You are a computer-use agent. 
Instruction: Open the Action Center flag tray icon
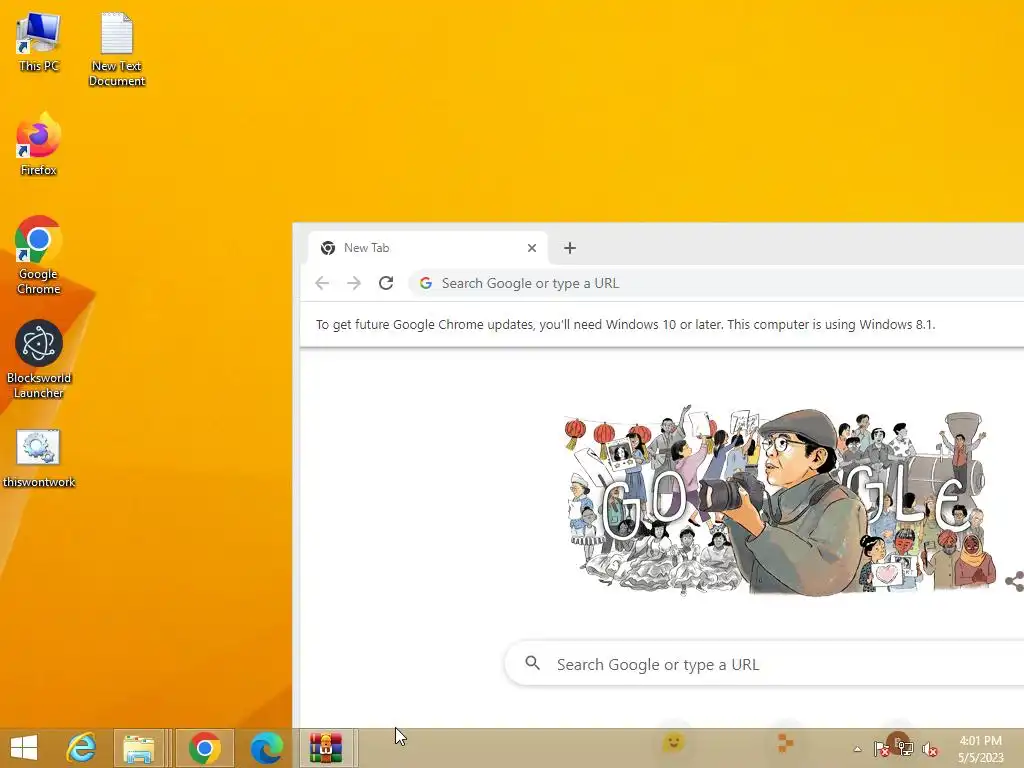tap(881, 748)
